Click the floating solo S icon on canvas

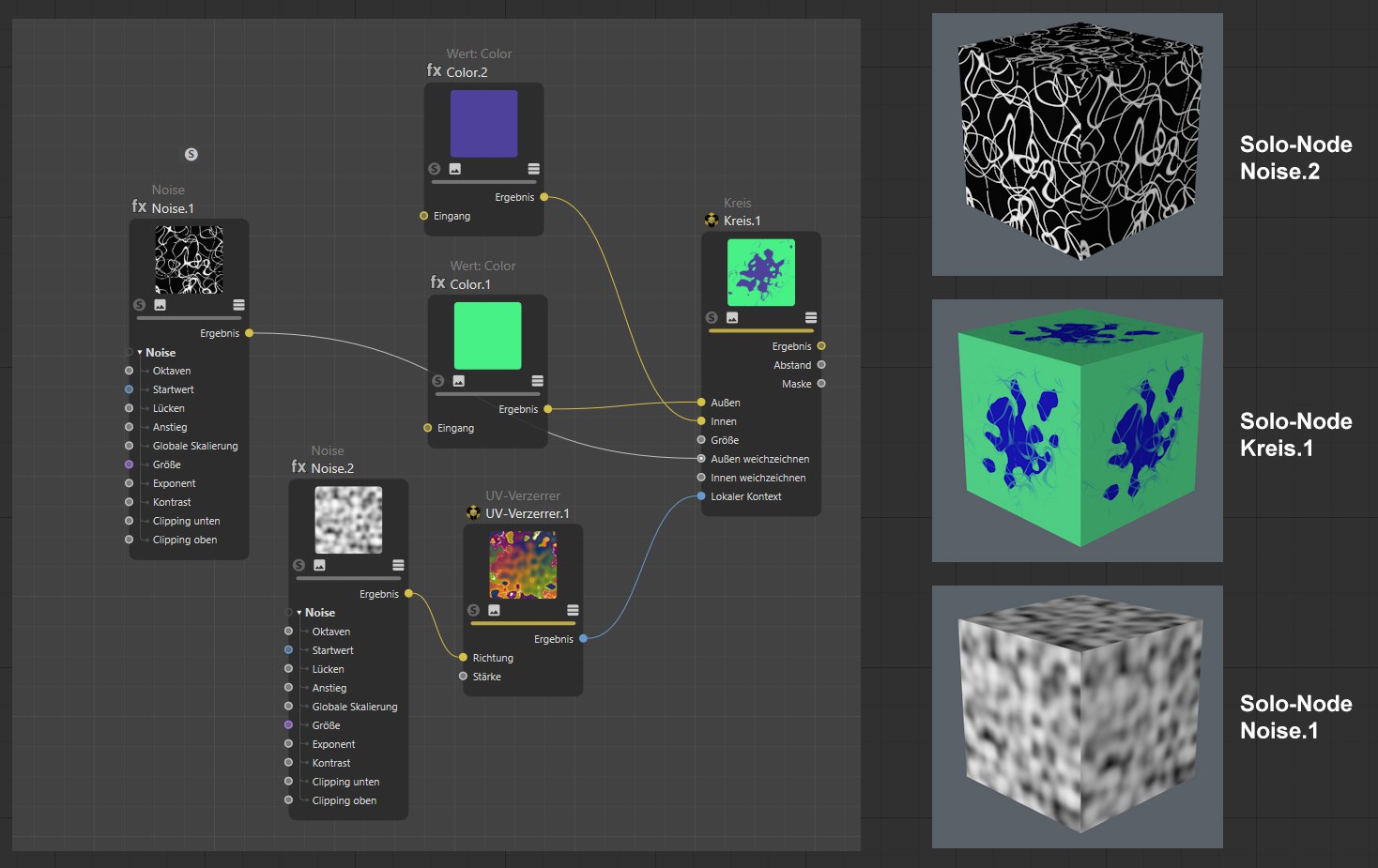tap(191, 154)
